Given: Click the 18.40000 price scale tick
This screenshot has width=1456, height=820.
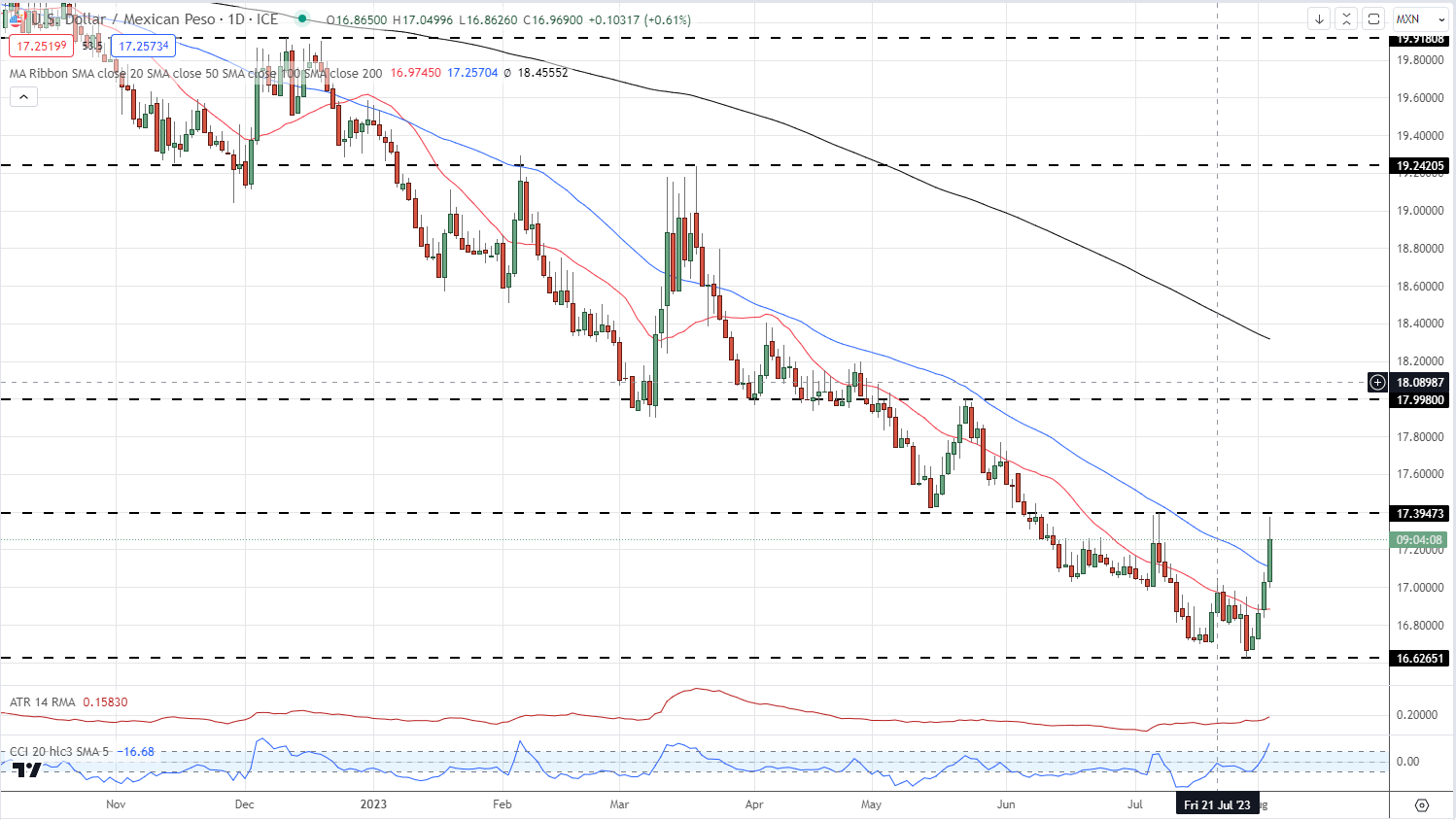Looking at the screenshot, I should (1419, 324).
